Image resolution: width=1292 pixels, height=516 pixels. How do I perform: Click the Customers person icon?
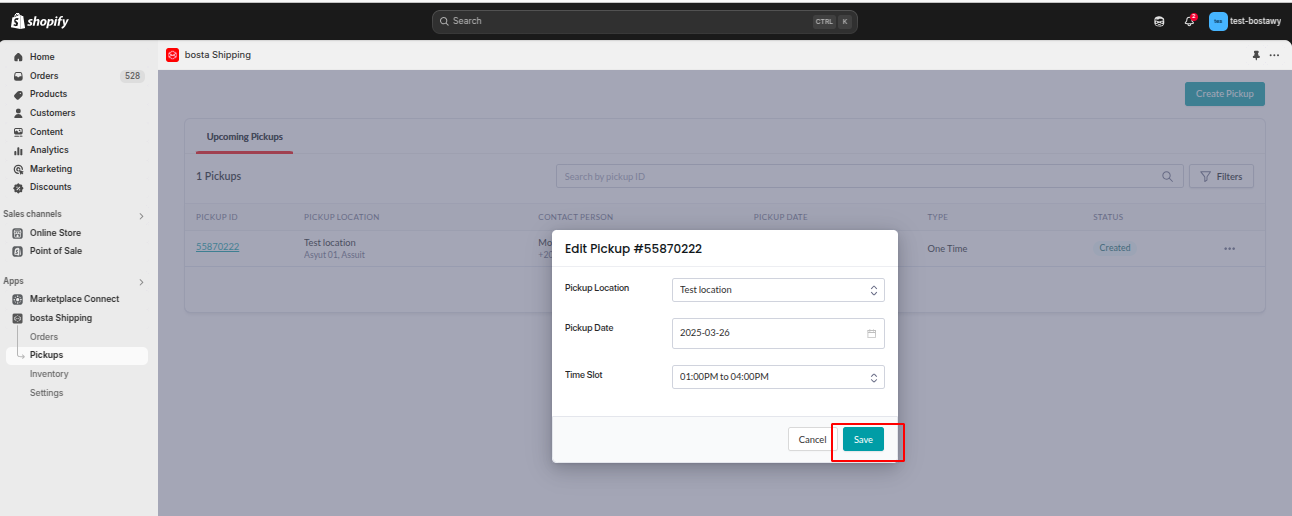[18, 113]
